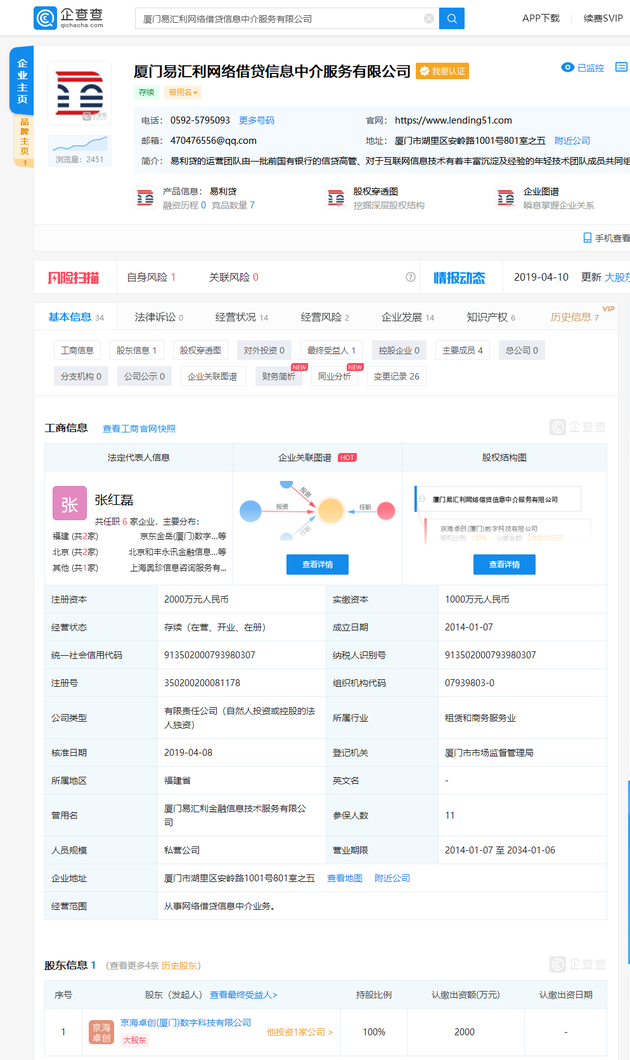Select the 工商信息 sub-tab

(x=77, y=350)
